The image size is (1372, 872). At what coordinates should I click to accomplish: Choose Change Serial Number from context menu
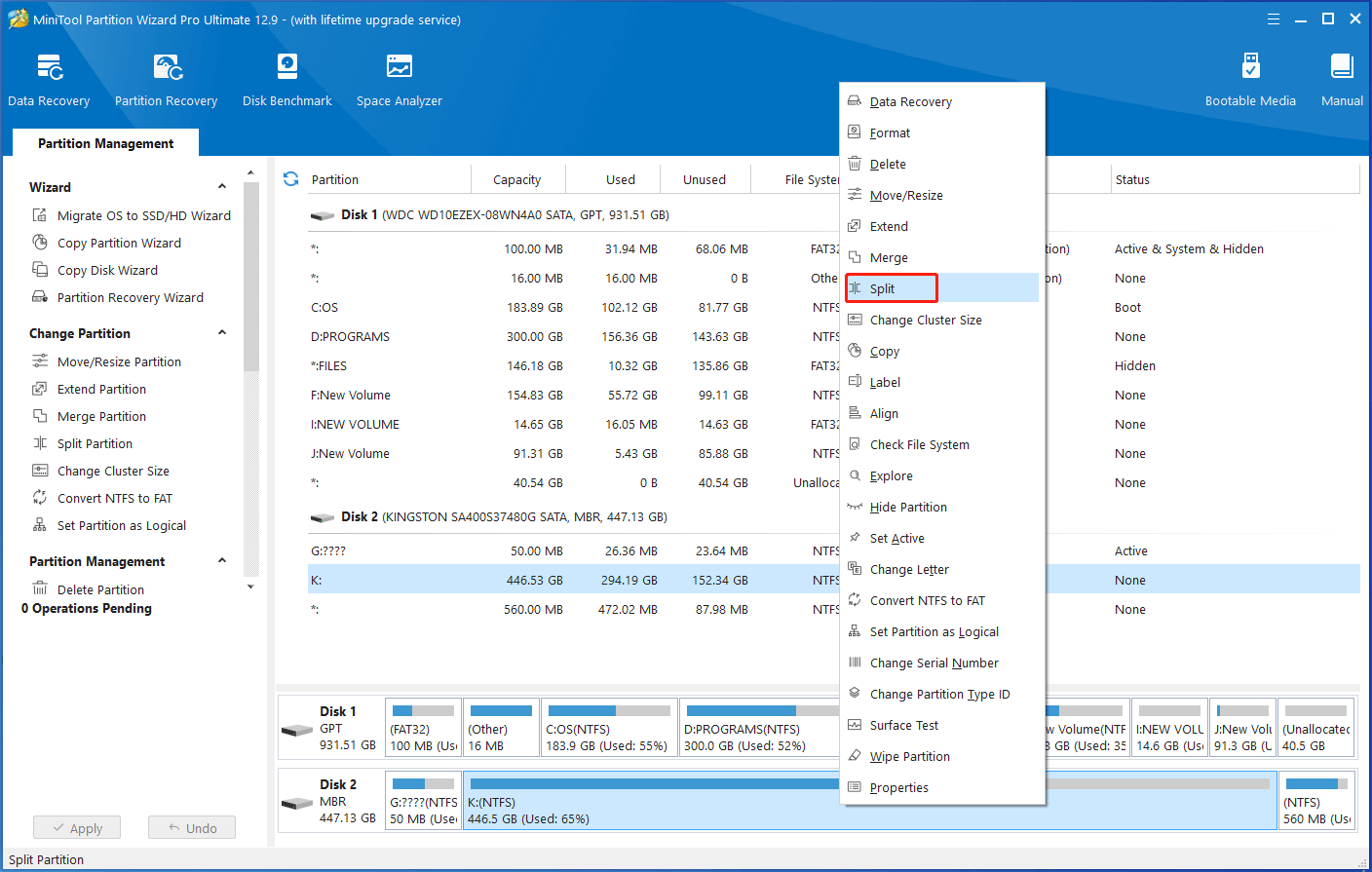click(x=941, y=663)
